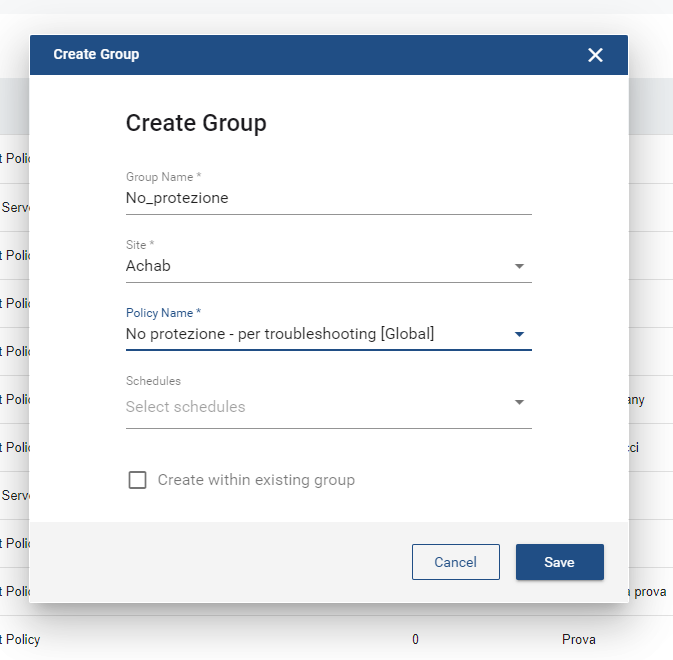Close the Create Group dialog with X
Viewport: 673px width, 660px height.
(595, 55)
